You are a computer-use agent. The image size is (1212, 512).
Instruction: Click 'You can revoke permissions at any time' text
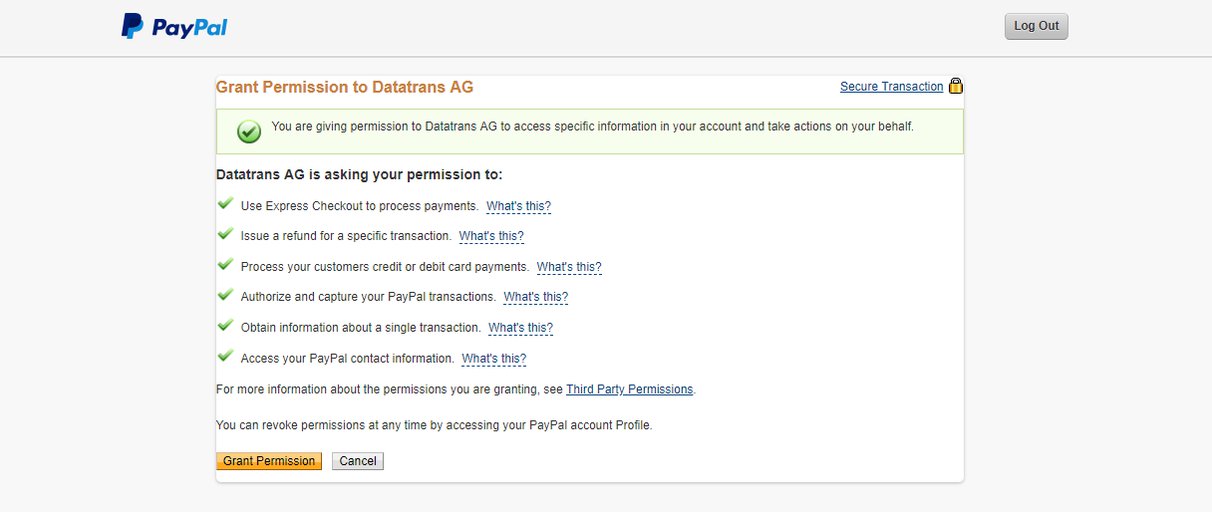tap(434, 425)
